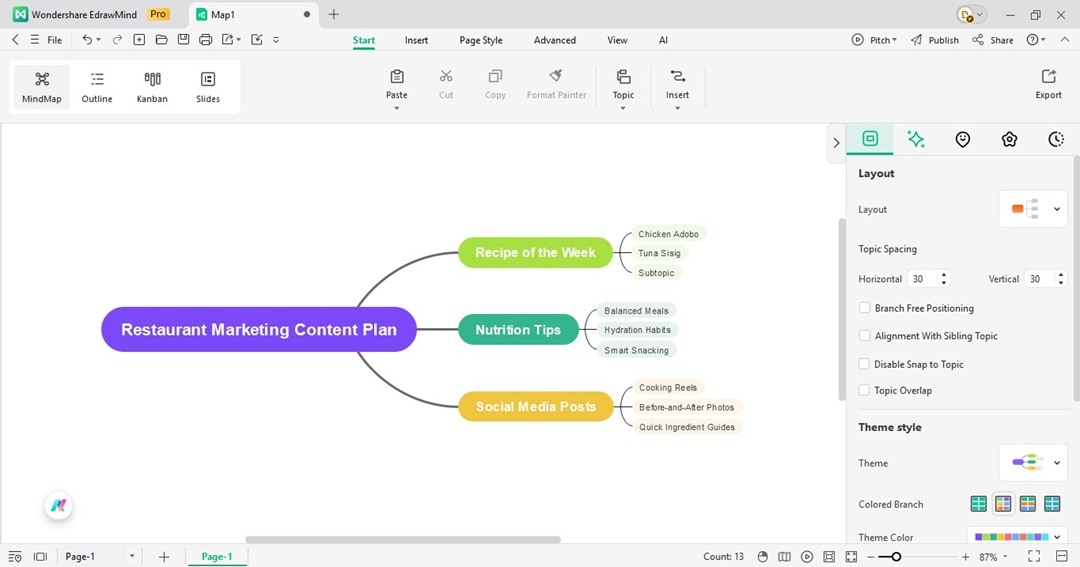1080x567 pixels.
Task: Open the Kanban view
Action: click(x=152, y=87)
